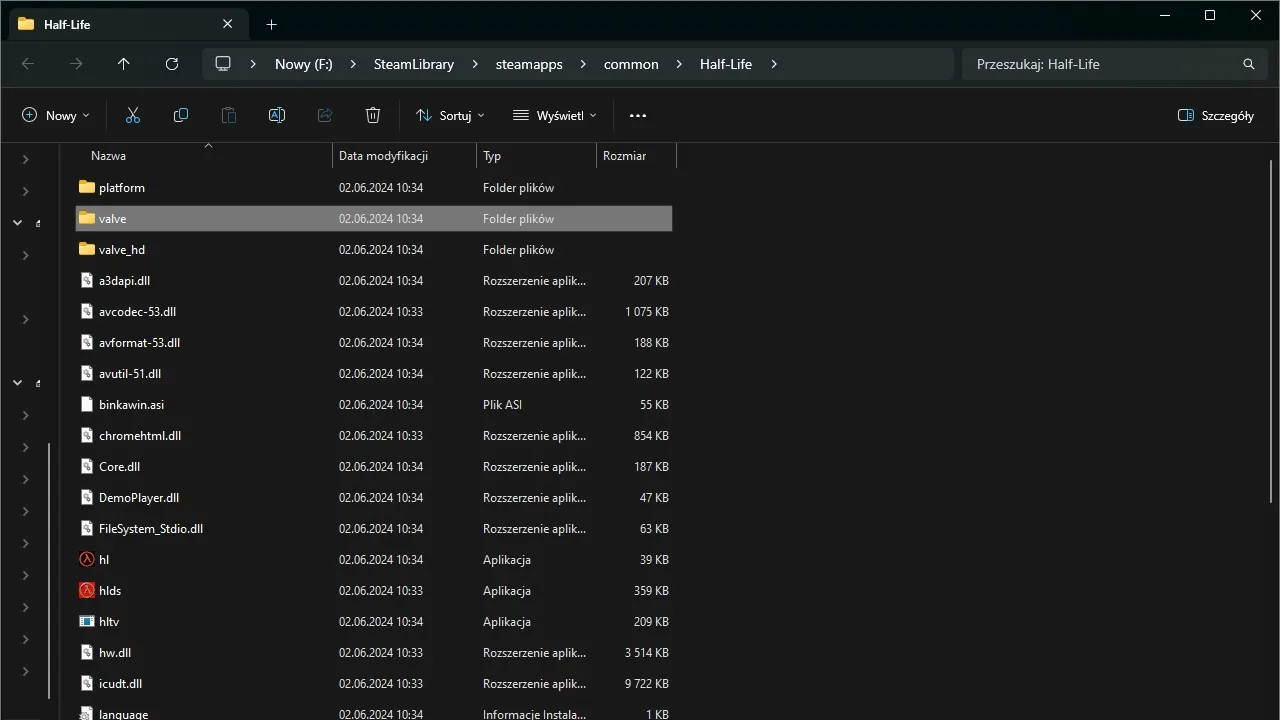This screenshot has width=1280, height=720.
Task: Click the Share icon in toolbar
Action: click(x=325, y=116)
